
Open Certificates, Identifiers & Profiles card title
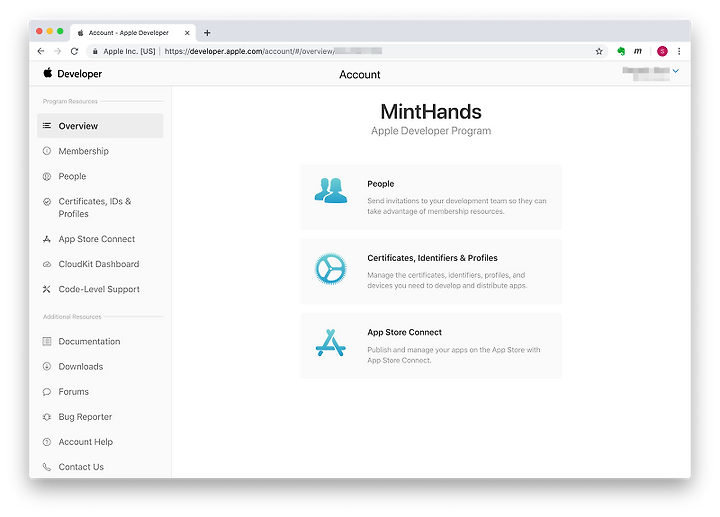click(432, 258)
